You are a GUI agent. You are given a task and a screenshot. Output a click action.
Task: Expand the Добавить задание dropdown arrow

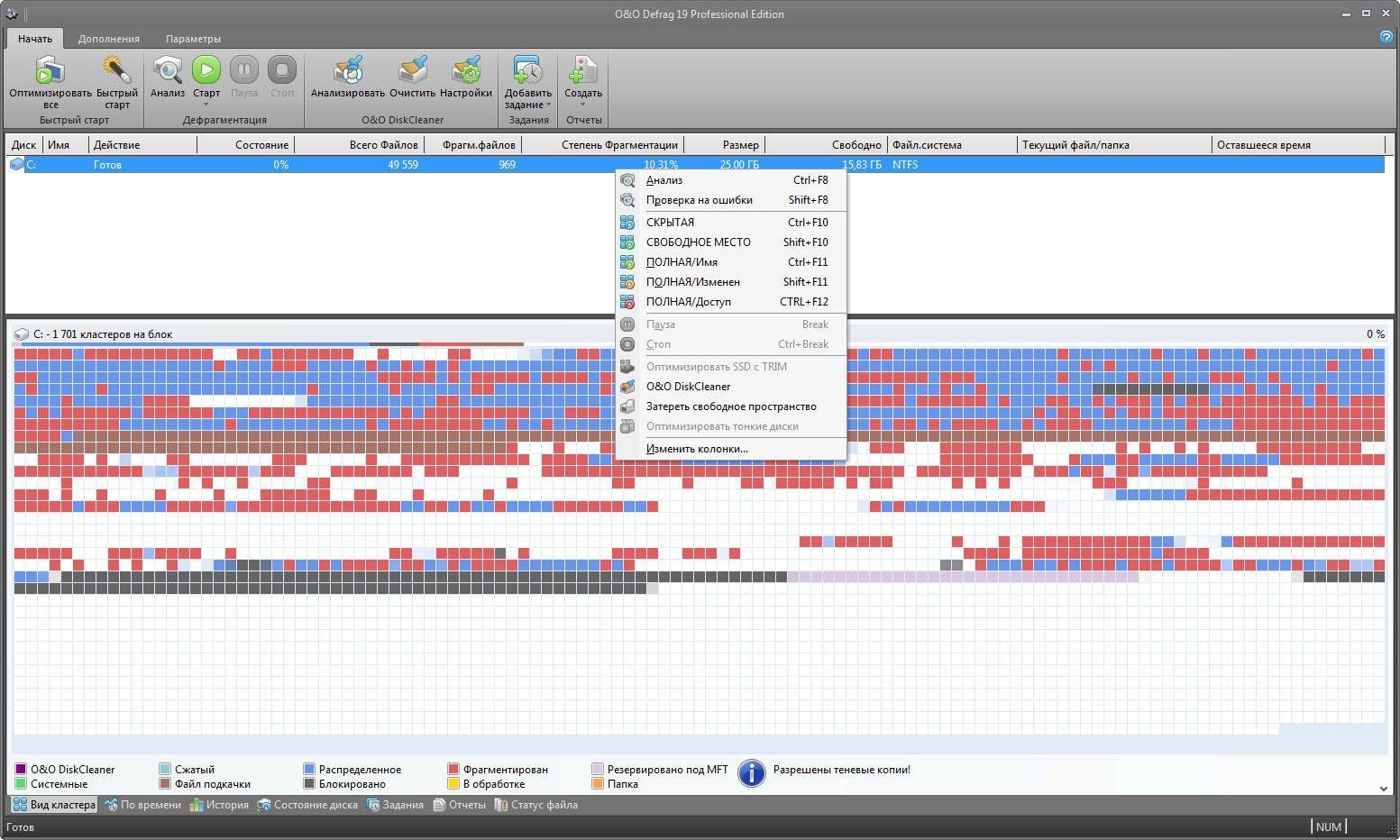(x=548, y=105)
